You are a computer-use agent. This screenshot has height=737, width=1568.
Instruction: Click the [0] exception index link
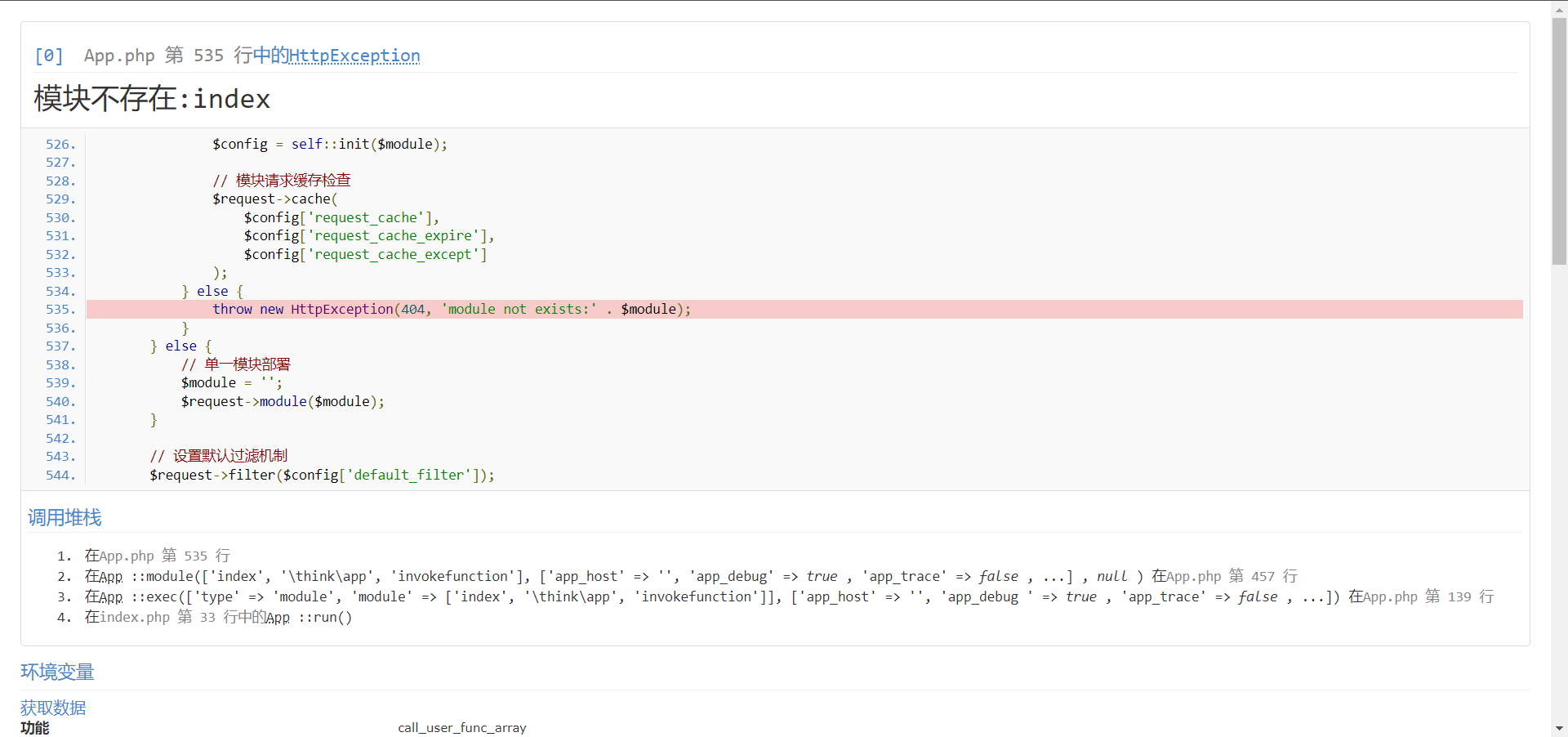click(x=48, y=56)
